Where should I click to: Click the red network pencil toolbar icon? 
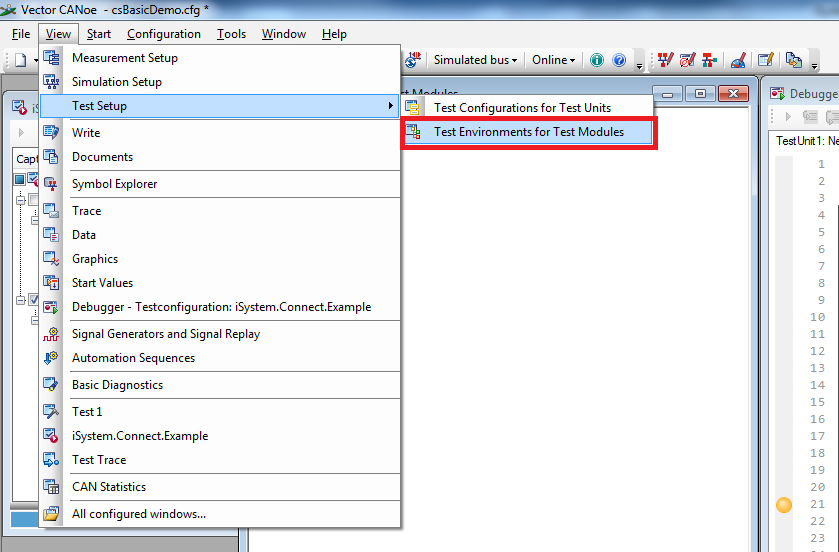pyautogui.click(x=665, y=60)
